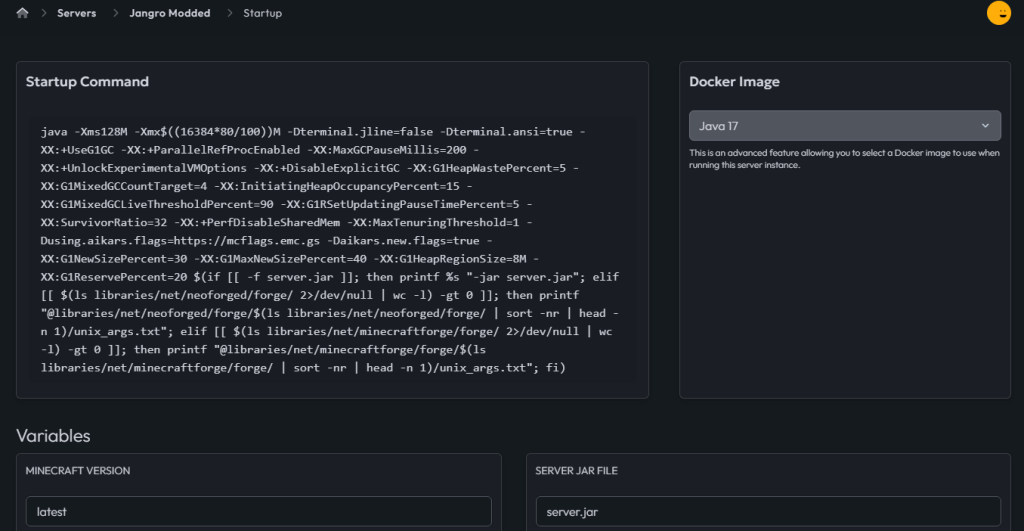
Task: Click the 'Startup Command' heading
Action: pyautogui.click(x=88, y=82)
